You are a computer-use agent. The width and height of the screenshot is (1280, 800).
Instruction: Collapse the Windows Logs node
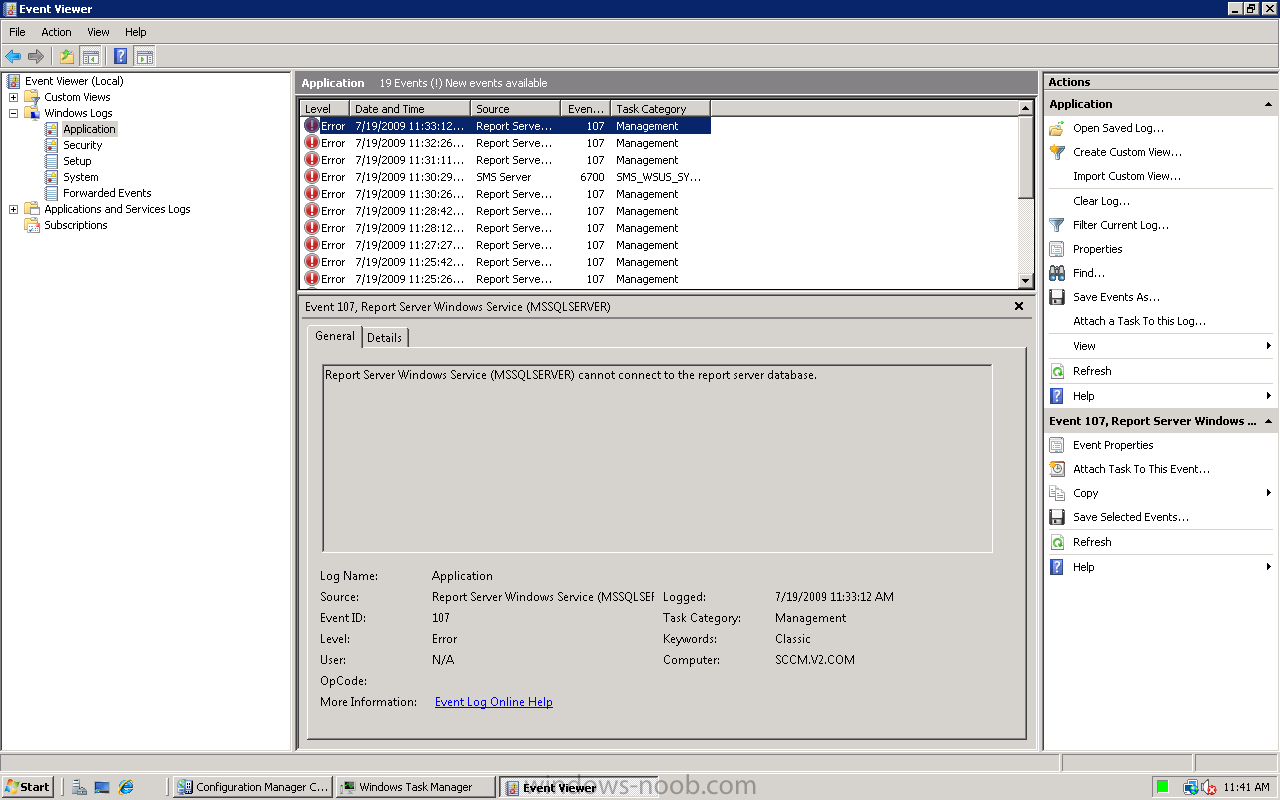[x=13, y=113]
